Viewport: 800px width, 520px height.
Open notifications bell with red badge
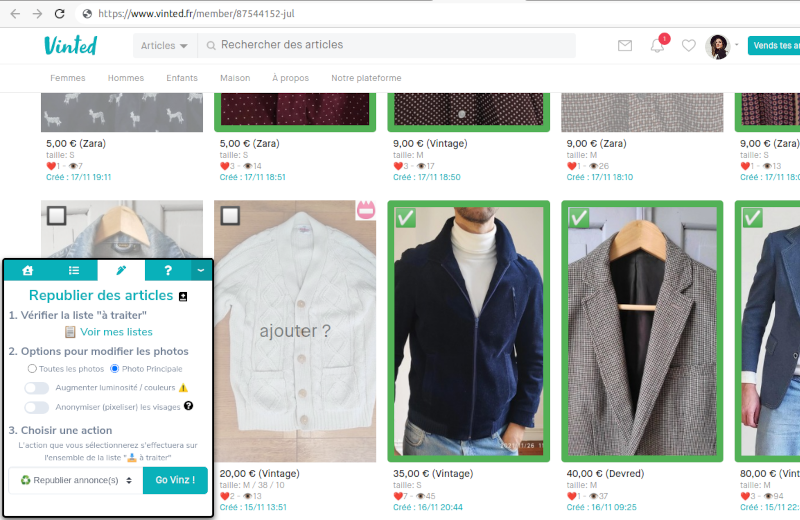(x=657, y=46)
